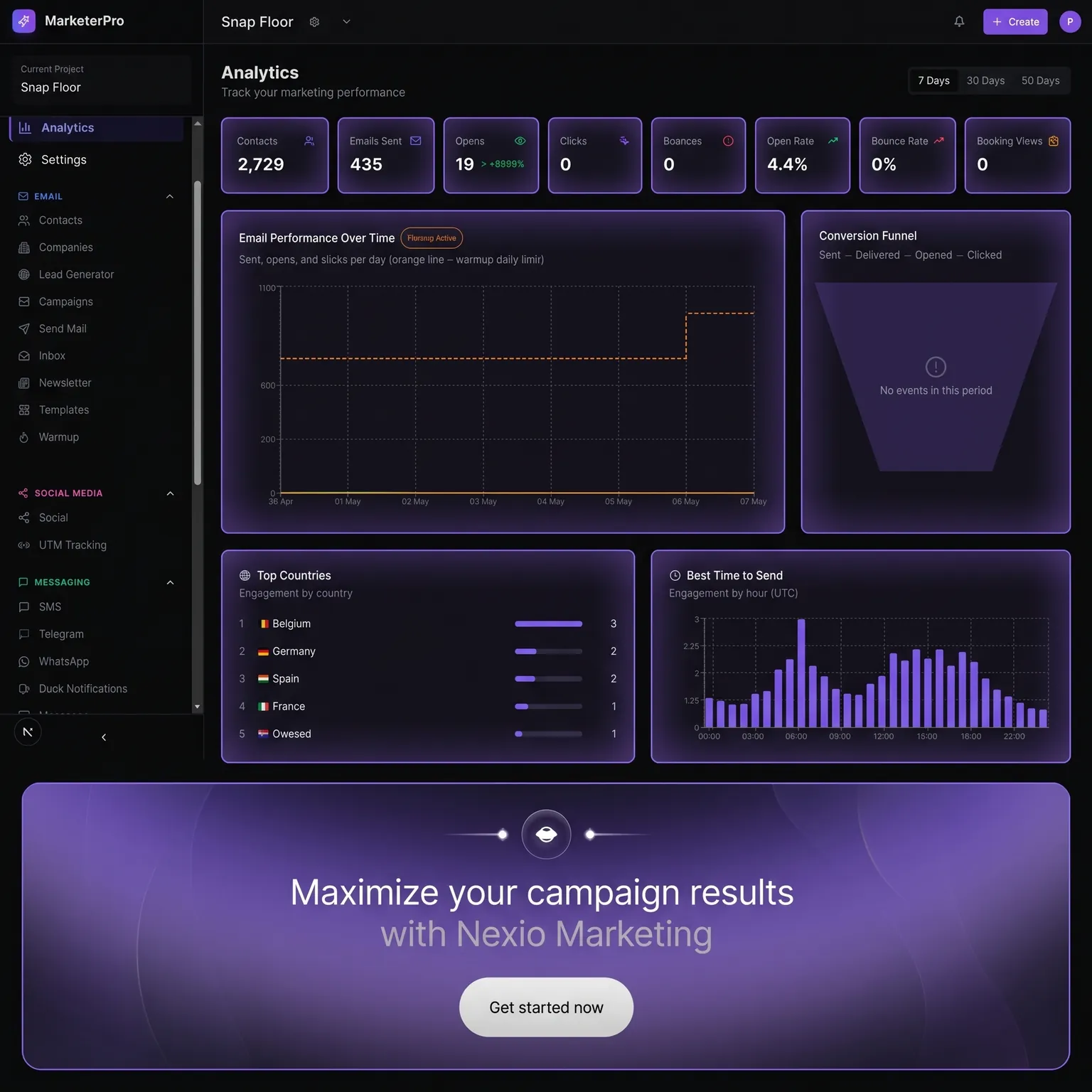
Task: Select the 7 Days range tab
Action: point(933,80)
